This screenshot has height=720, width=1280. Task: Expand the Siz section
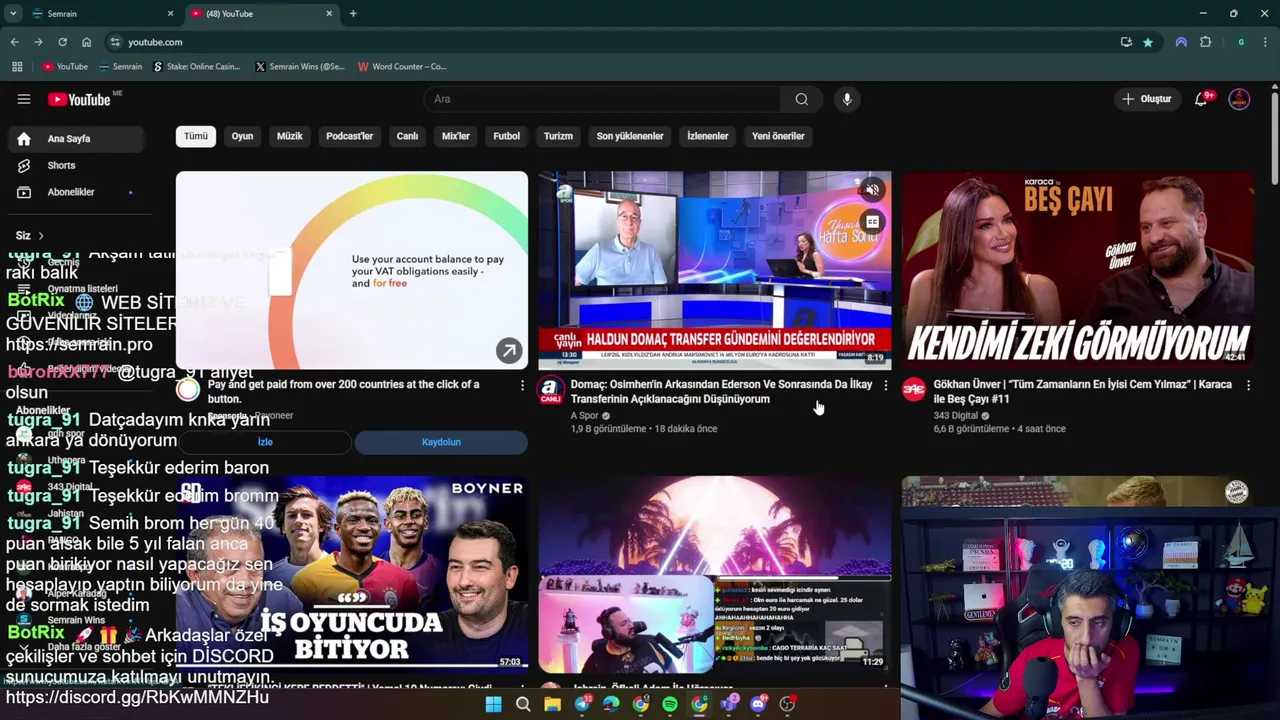(x=30, y=236)
